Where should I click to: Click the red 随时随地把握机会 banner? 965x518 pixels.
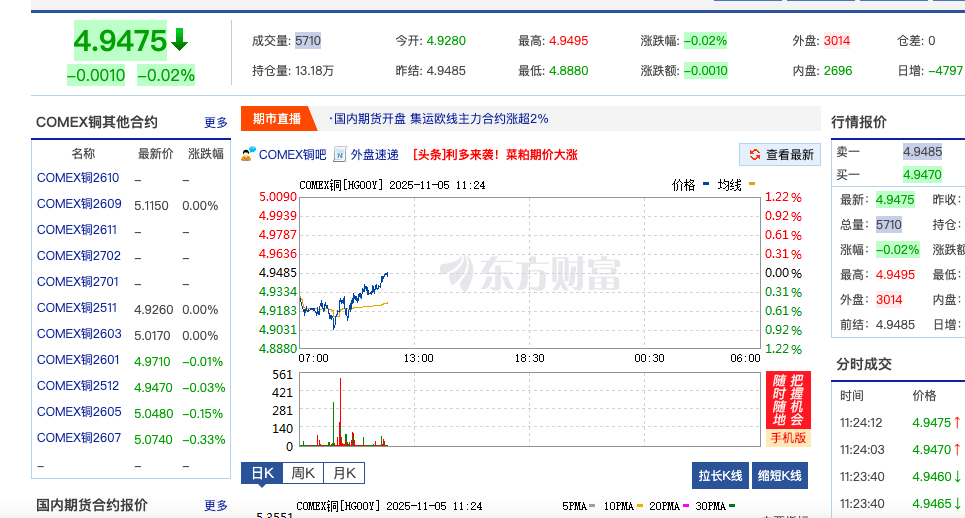point(788,400)
